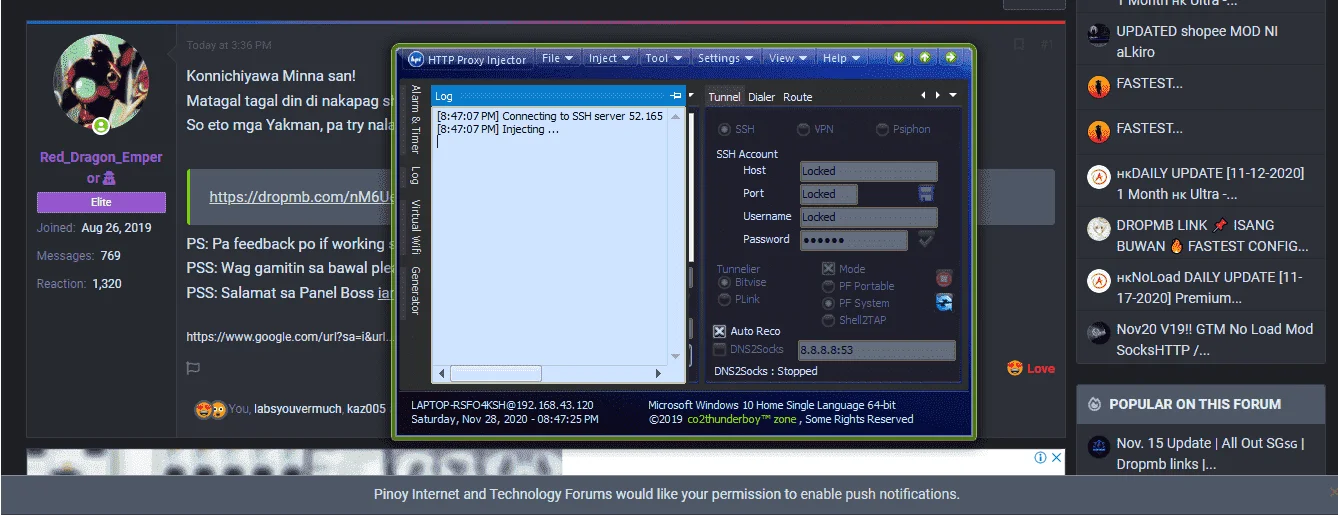Select the Bitvise tunnelier option
Image resolution: width=1338 pixels, height=515 pixels.
coord(725,283)
